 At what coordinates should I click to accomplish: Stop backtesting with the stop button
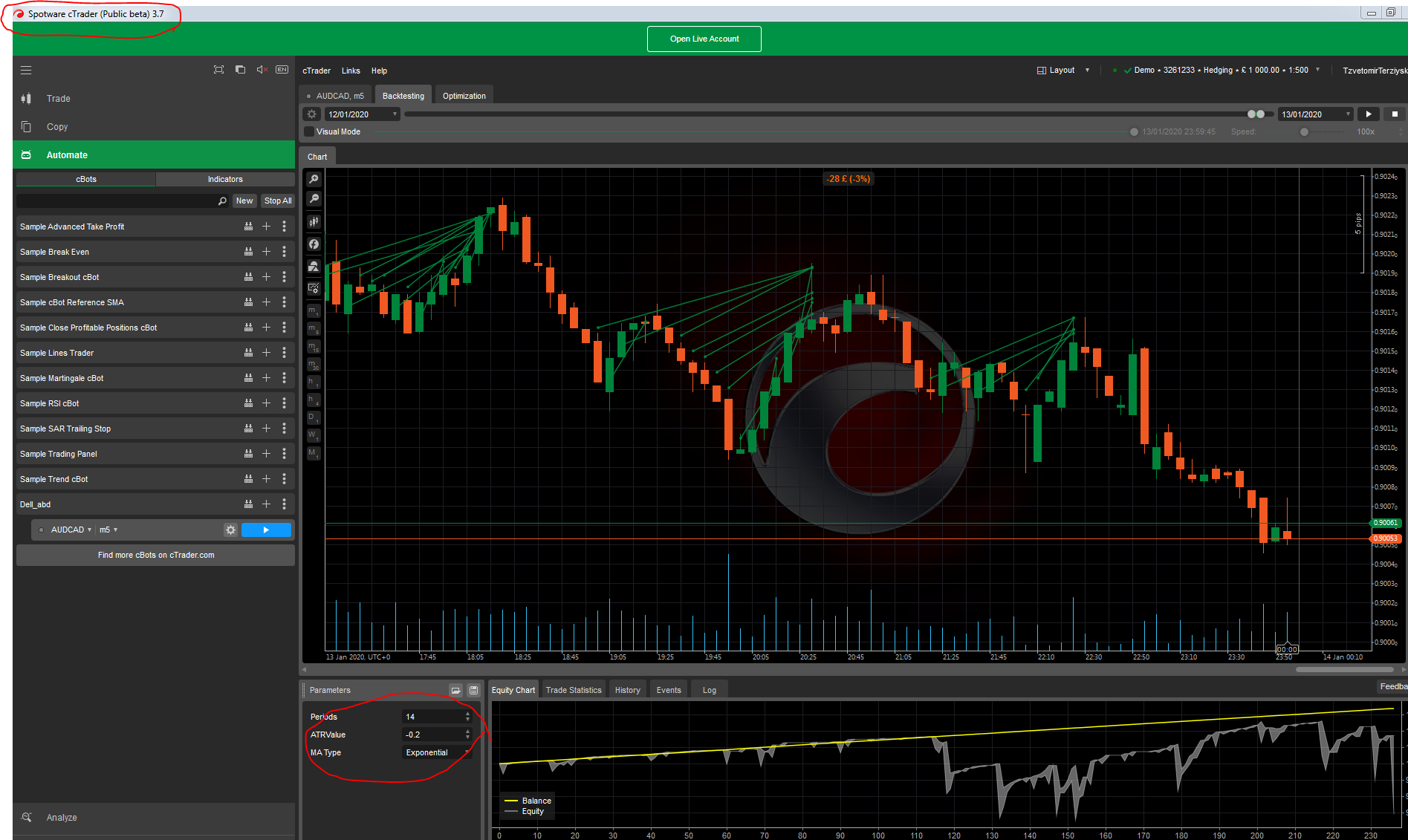click(x=1395, y=114)
